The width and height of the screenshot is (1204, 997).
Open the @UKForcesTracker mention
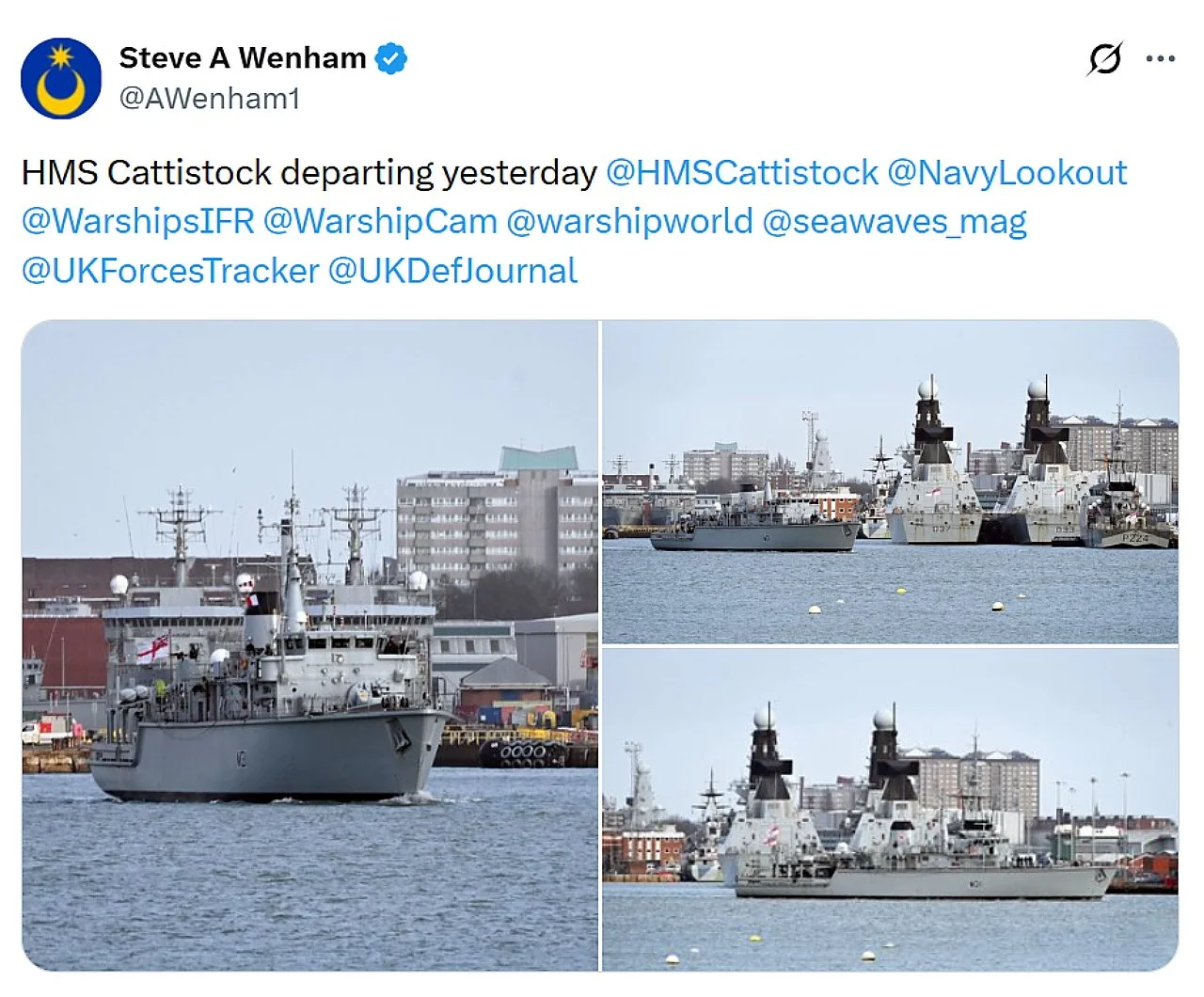(x=170, y=271)
